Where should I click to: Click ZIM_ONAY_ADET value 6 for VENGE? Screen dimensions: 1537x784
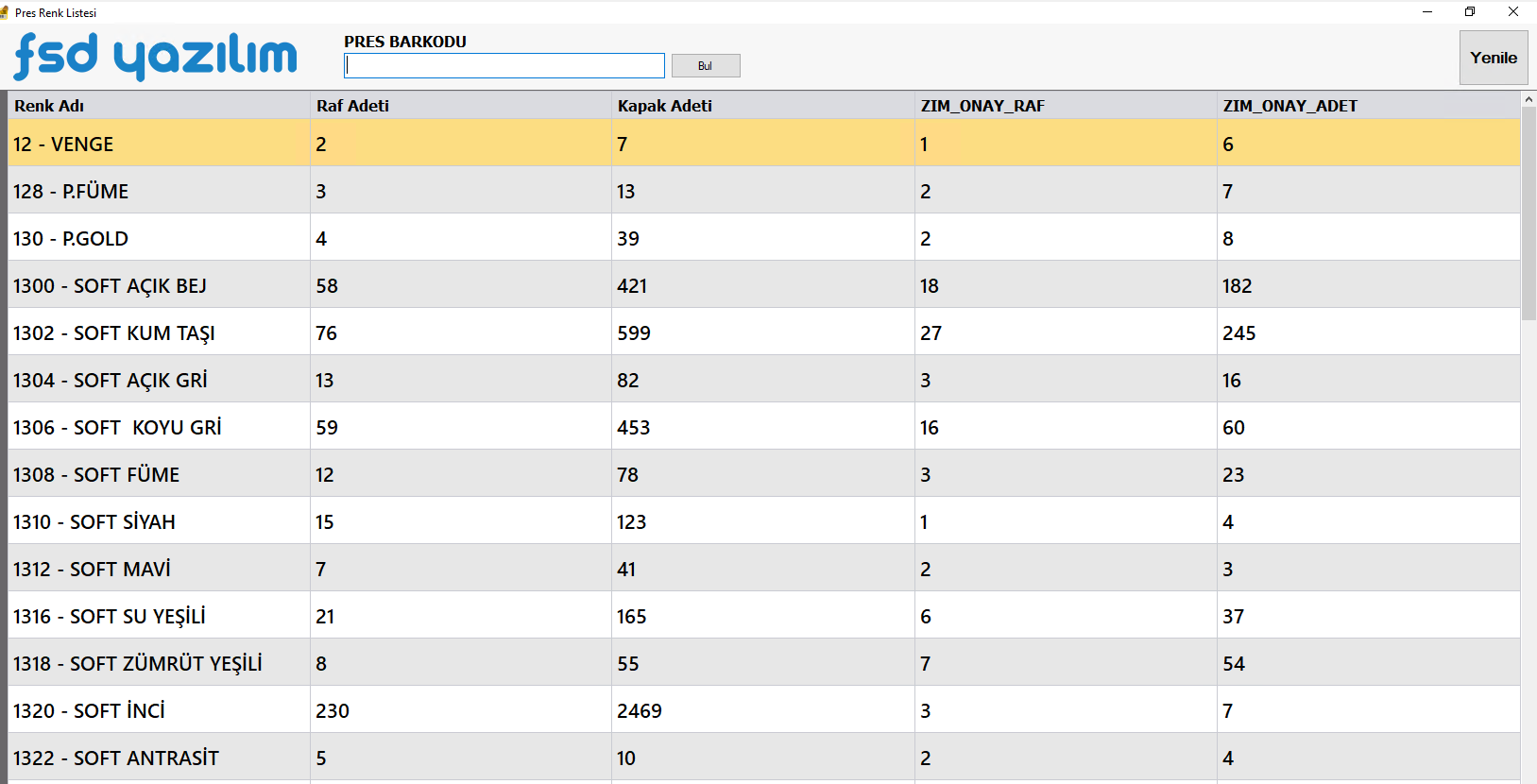(1228, 145)
